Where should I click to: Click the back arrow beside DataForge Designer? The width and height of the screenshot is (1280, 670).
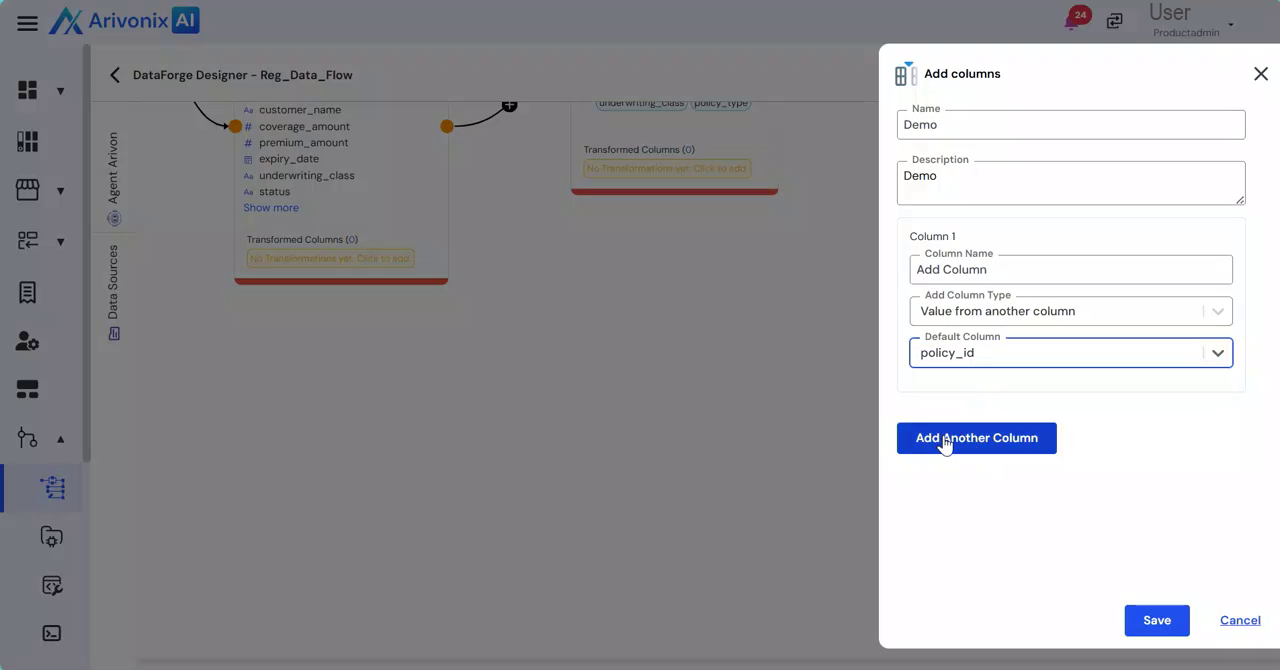click(x=114, y=75)
